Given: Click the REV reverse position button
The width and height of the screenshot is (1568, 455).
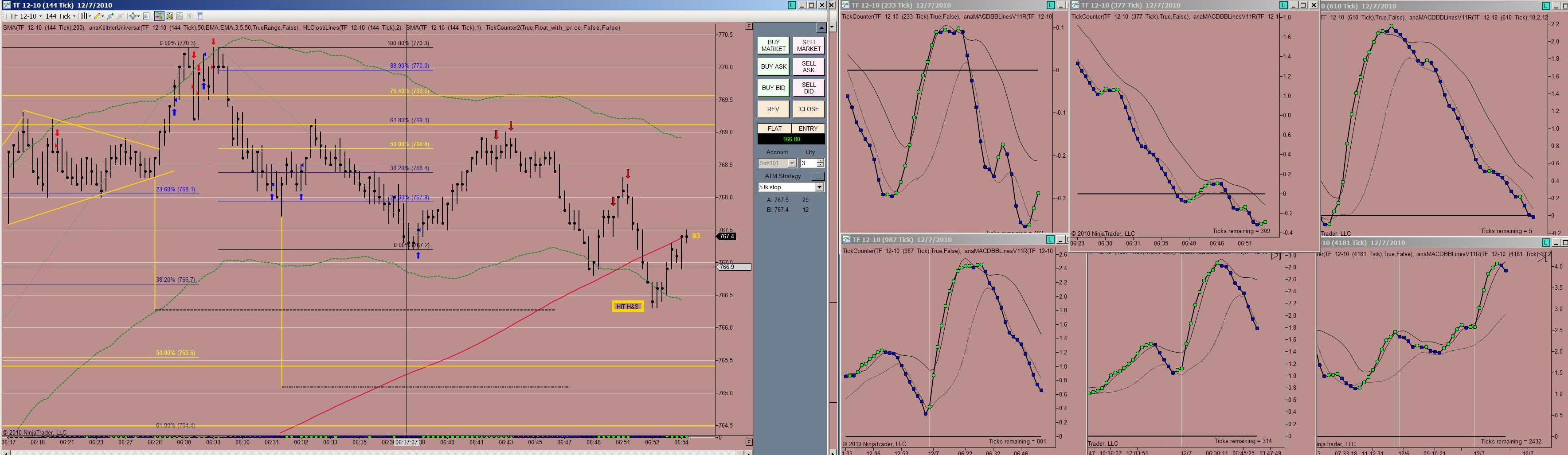Looking at the screenshot, I should pyautogui.click(x=773, y=109).
